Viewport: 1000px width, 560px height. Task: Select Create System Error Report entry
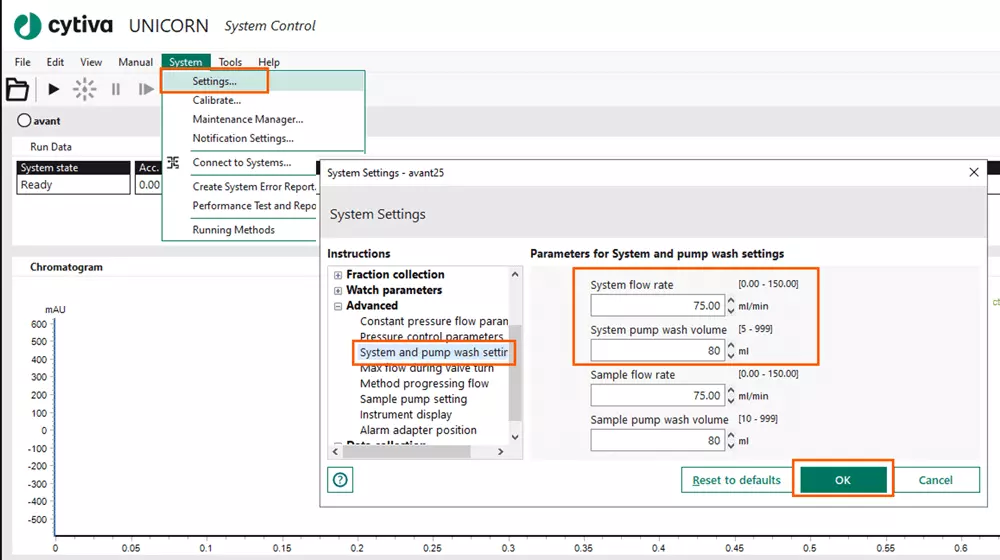pos(254,186)
